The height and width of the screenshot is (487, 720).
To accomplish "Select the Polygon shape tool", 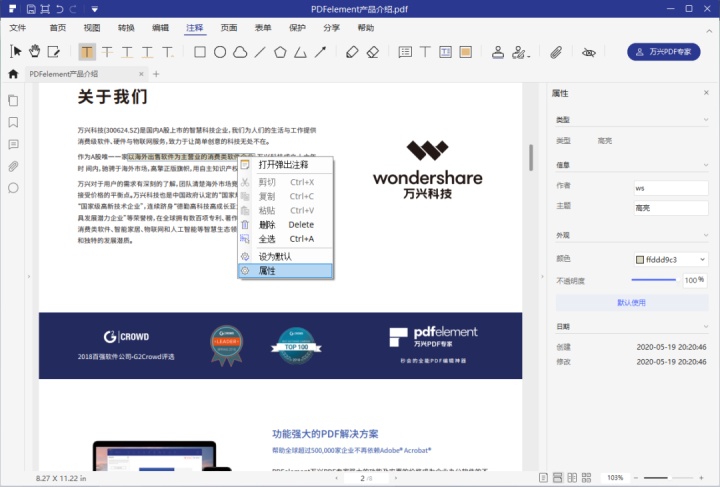I will point(280,52).
